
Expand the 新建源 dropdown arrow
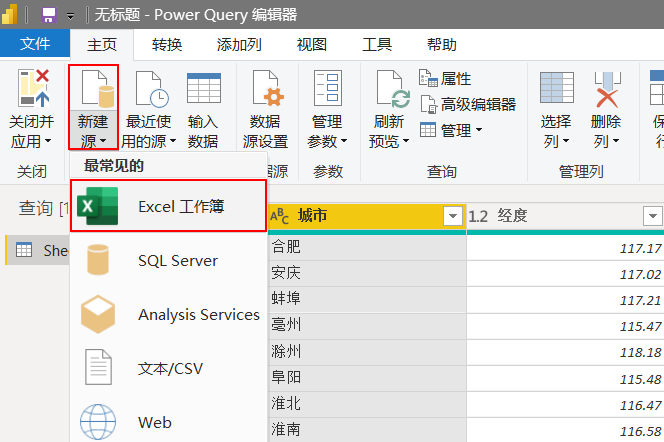[x=103, y=141]
